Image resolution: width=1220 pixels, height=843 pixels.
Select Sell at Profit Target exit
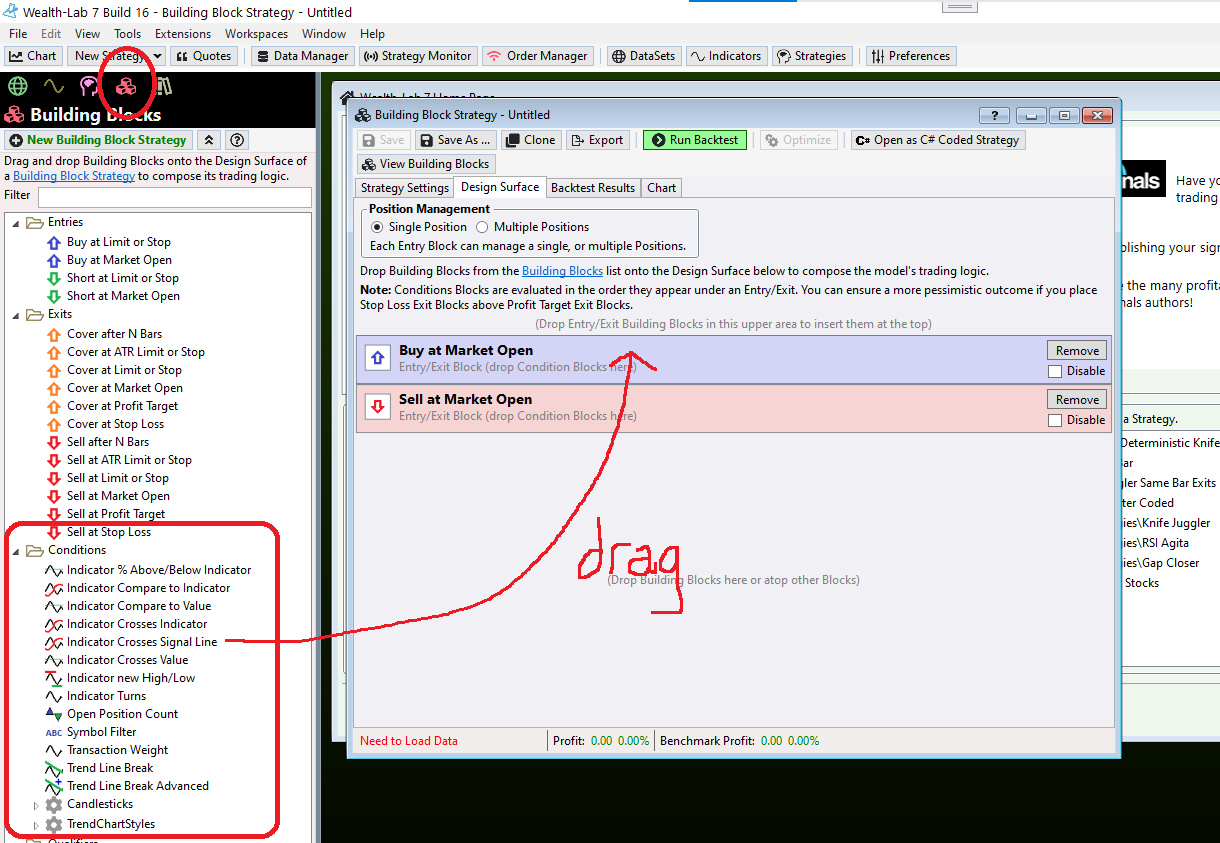116,514
